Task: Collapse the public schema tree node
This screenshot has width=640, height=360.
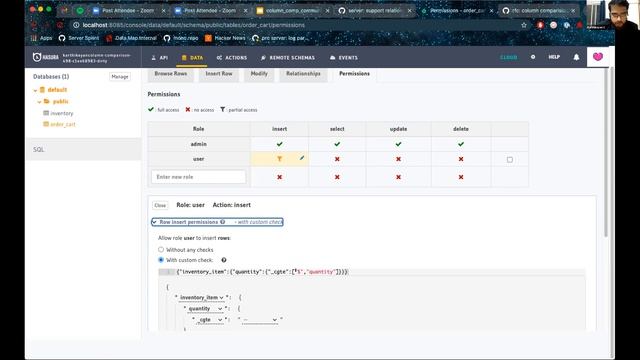Action: (x=40, y=102)
